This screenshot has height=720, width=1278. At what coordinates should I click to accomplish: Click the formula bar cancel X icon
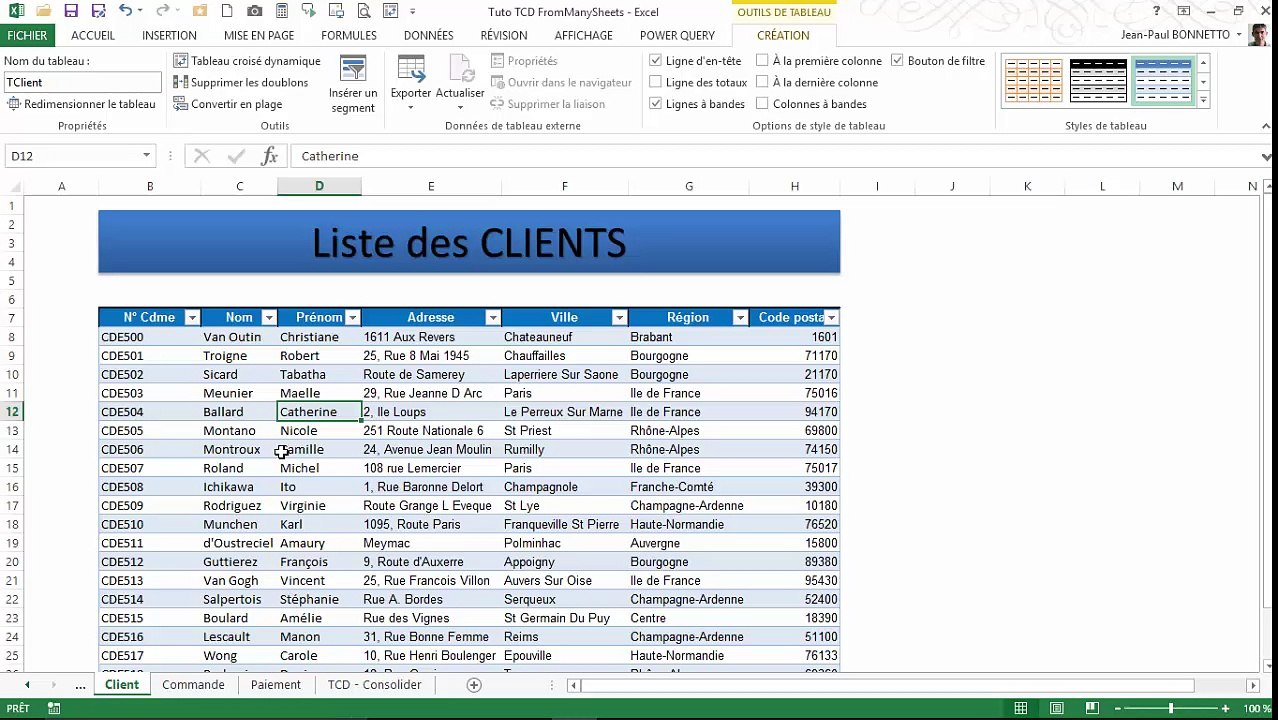202,156
